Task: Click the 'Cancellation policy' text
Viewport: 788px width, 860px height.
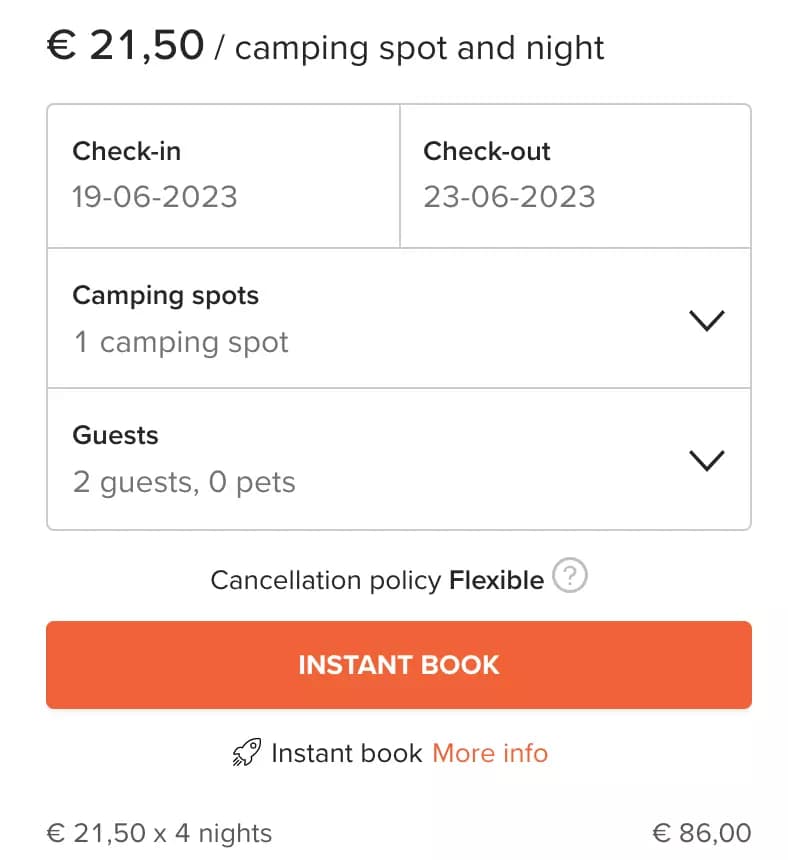Action: point(326,580)
